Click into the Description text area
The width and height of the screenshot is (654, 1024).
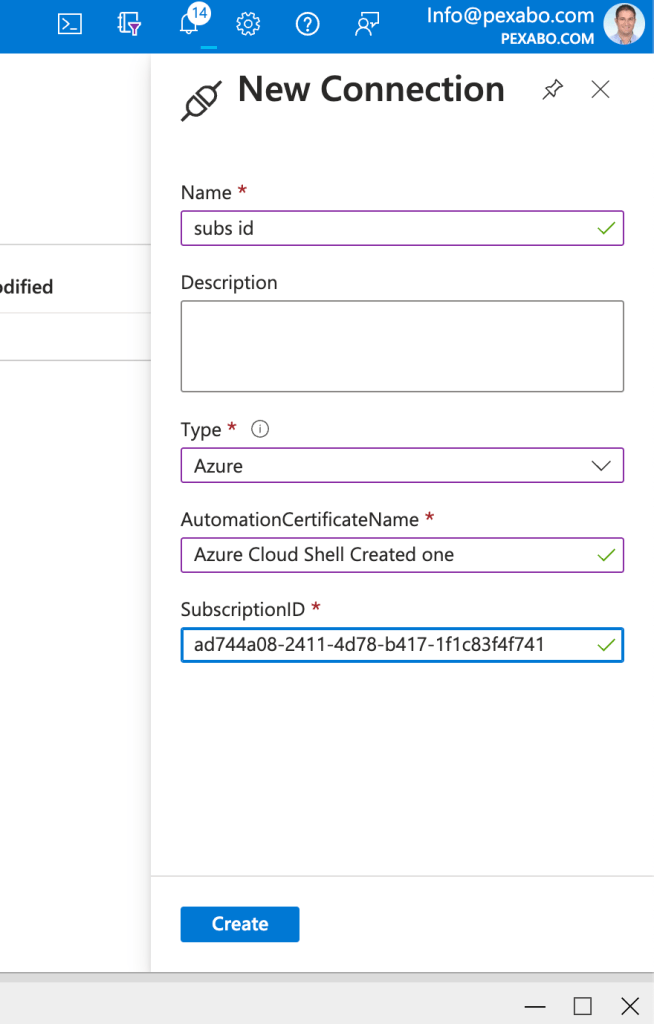[x=402, y=346]
